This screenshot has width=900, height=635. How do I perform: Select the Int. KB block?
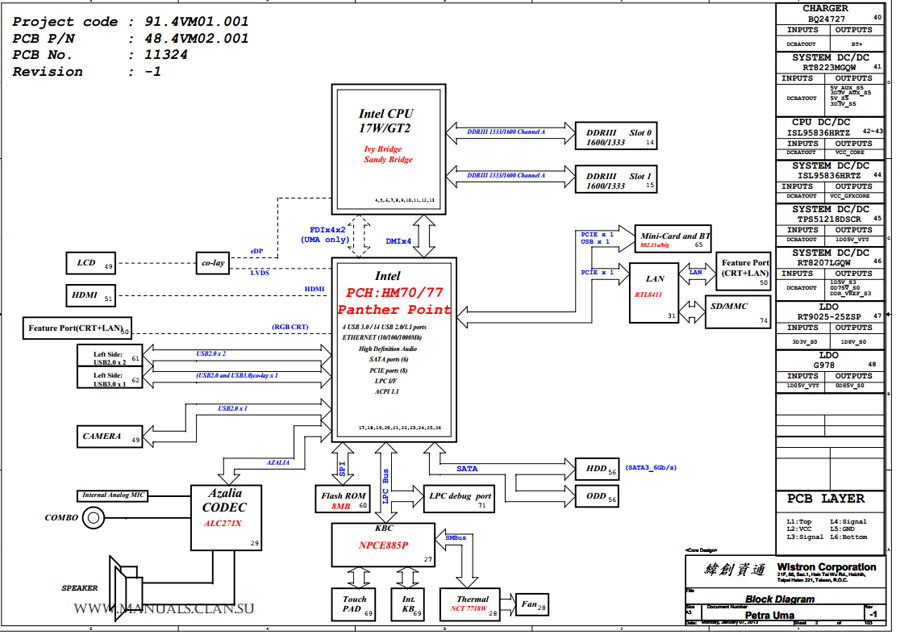point(408,605)
